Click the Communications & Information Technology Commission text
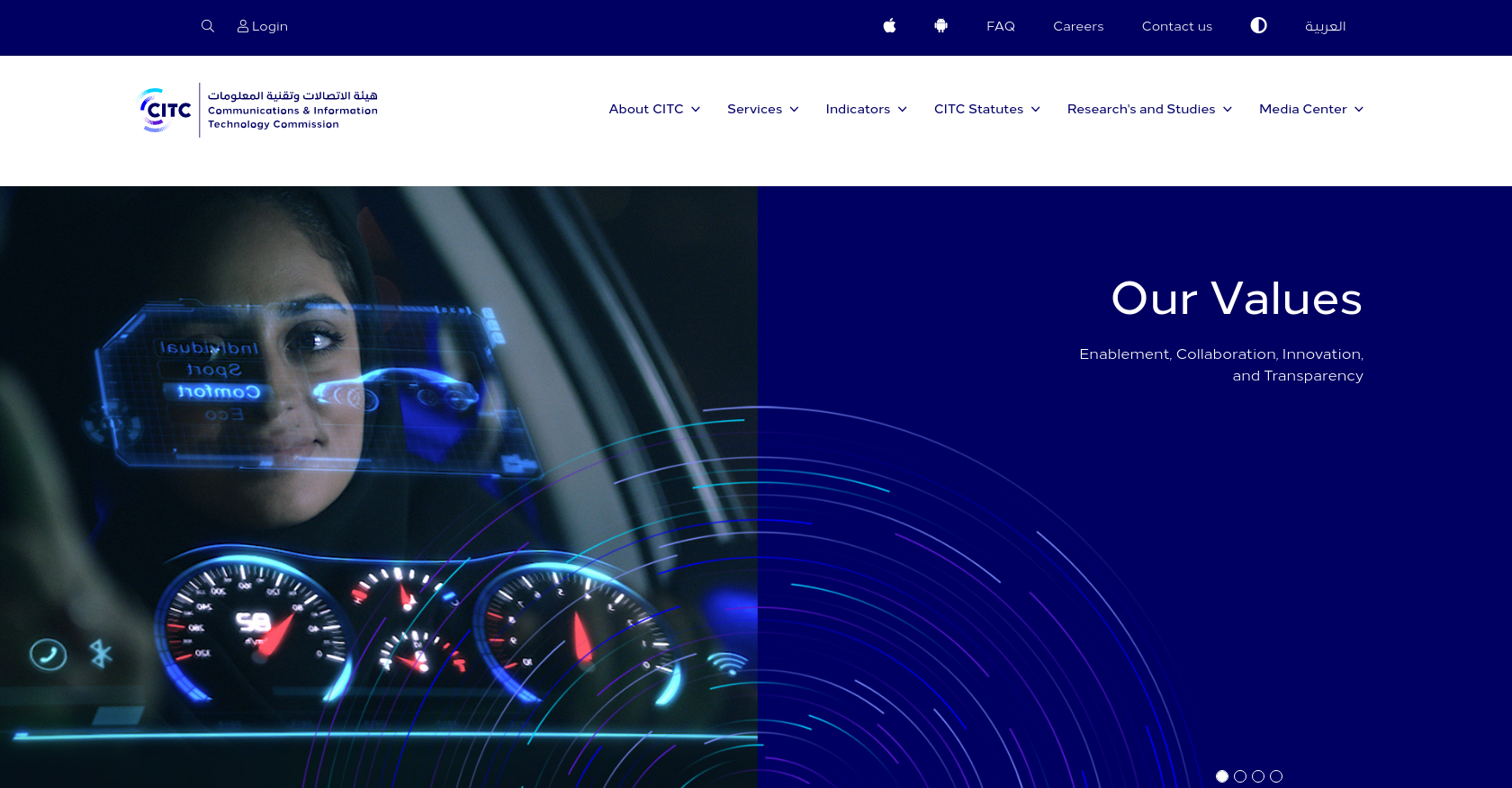1512x788 pixels. (x=292, y=118)
